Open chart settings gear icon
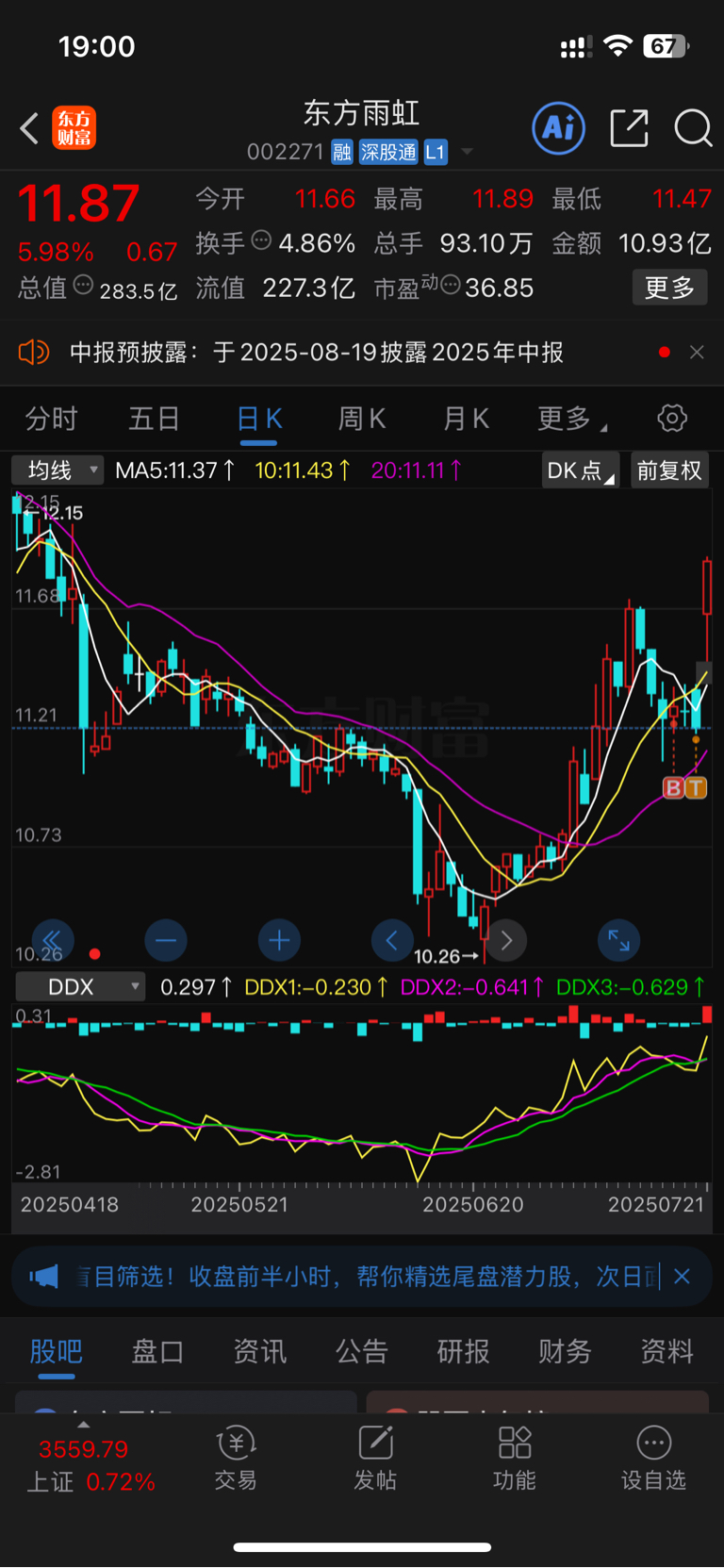Viewport: 724px width, 1568px height. pyautogui.click(x=672, y=418)
